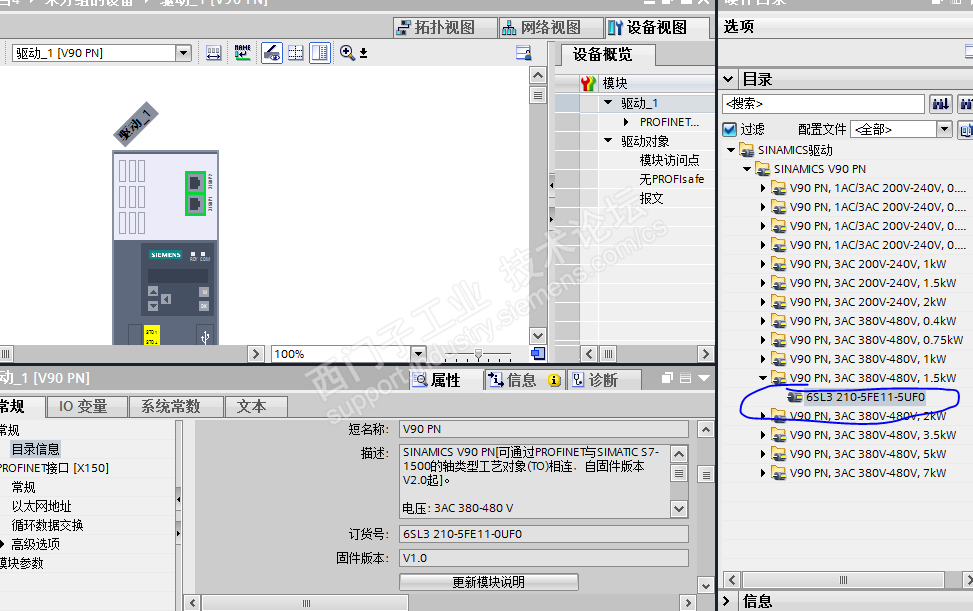Select catalog item 6SL3 210-5FE11-5UF0
Viewport: 973px width, 611px height.
865,397
